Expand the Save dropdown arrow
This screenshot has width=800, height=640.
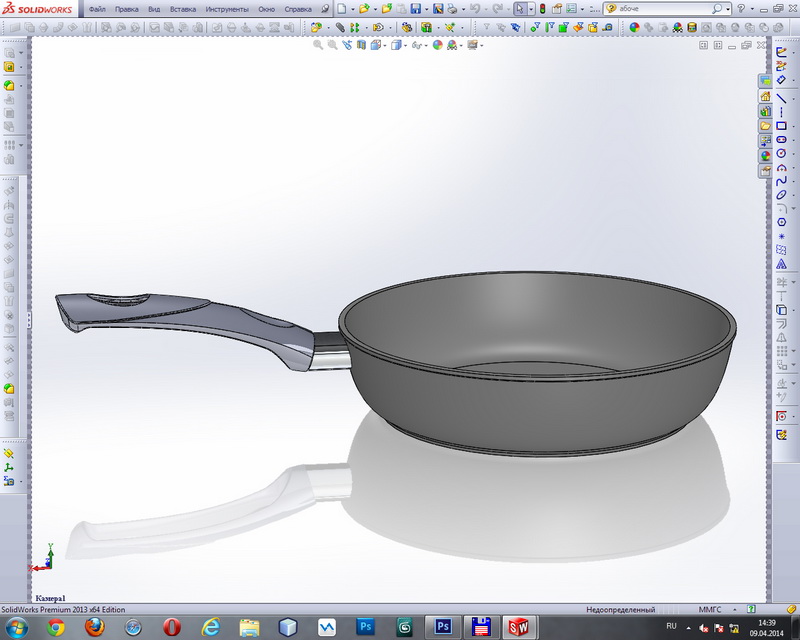[427, 9]
